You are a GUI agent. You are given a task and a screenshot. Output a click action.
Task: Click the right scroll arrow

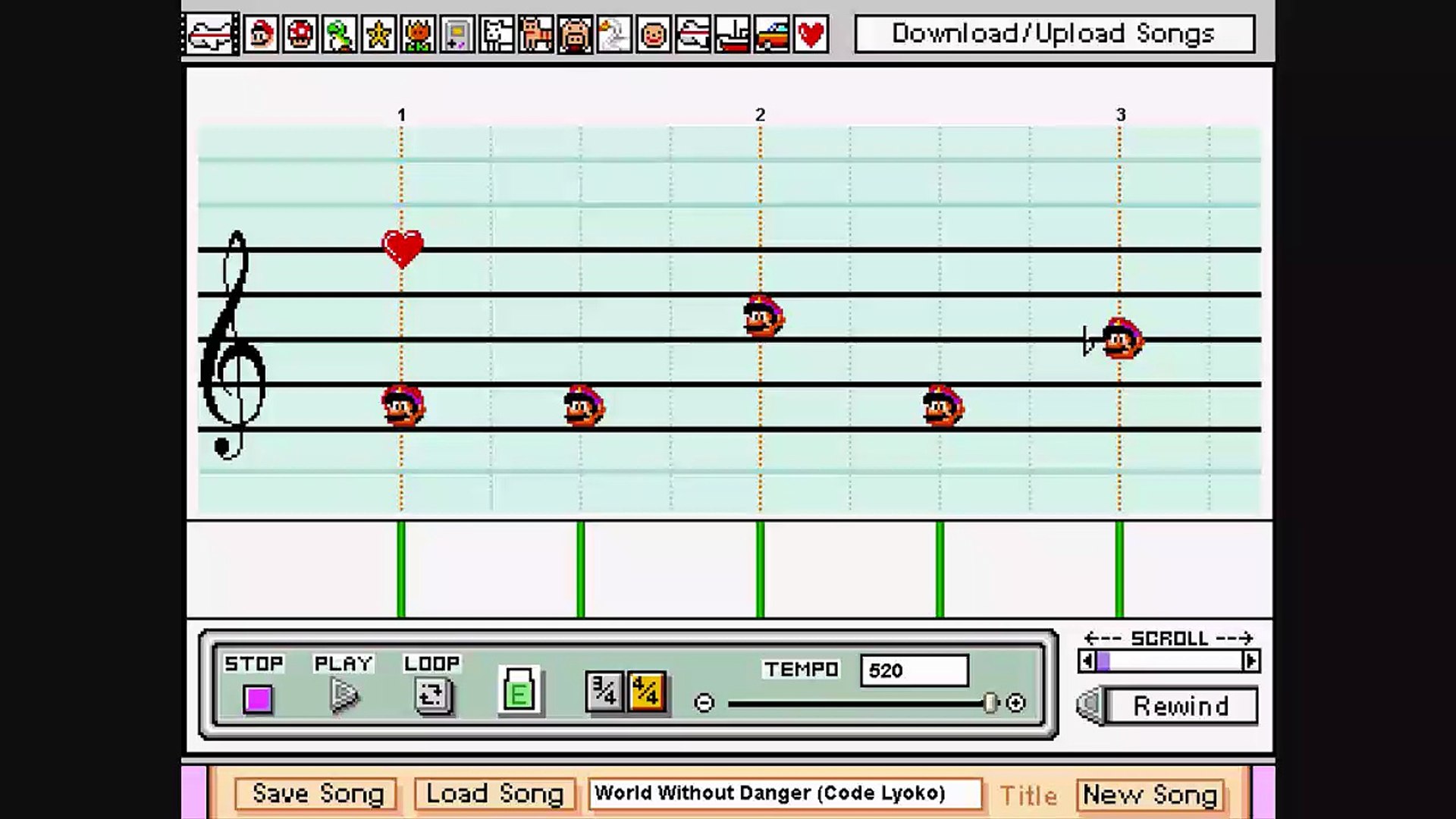[x=1251, y=661]
